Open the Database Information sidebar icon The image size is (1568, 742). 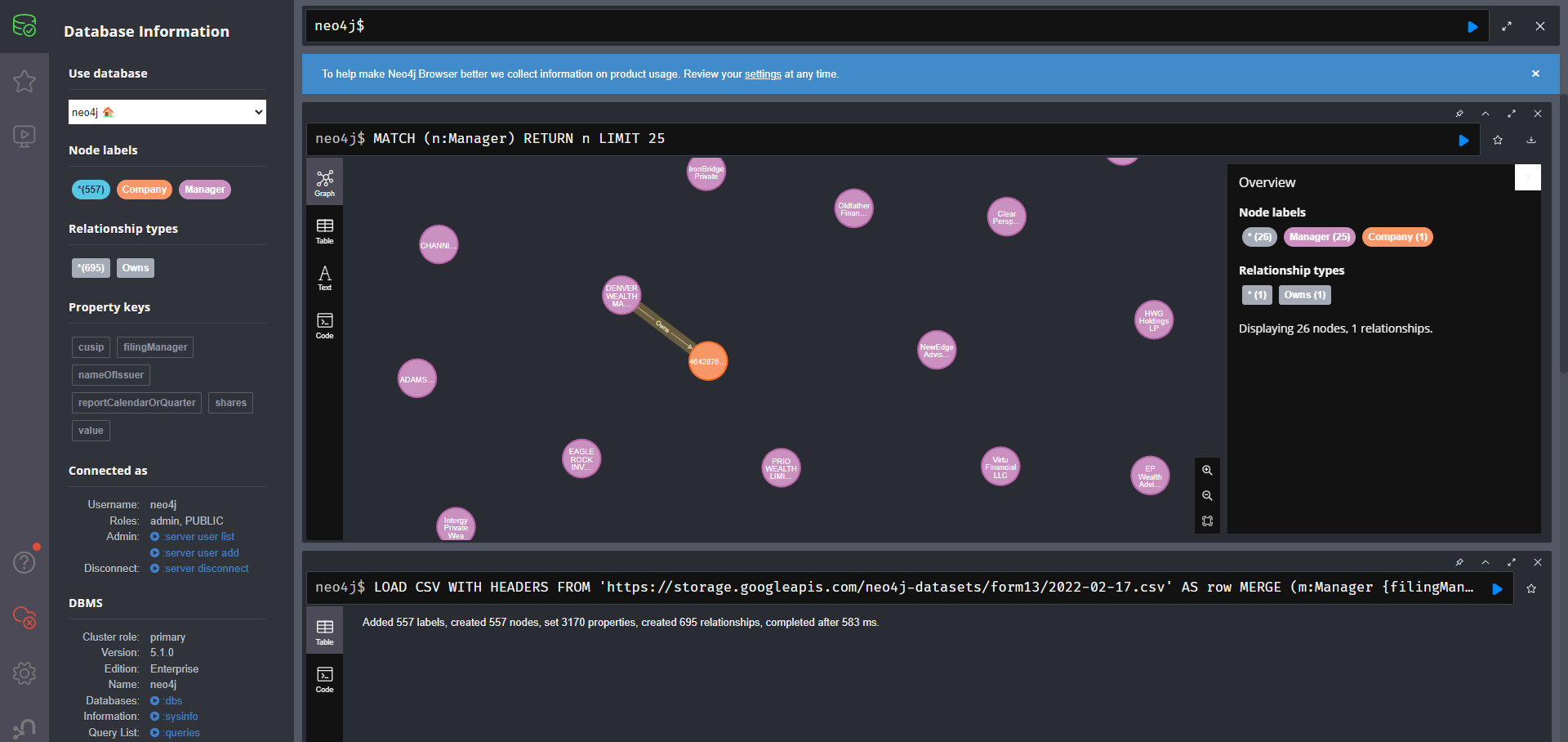click(x=24, y=26)
